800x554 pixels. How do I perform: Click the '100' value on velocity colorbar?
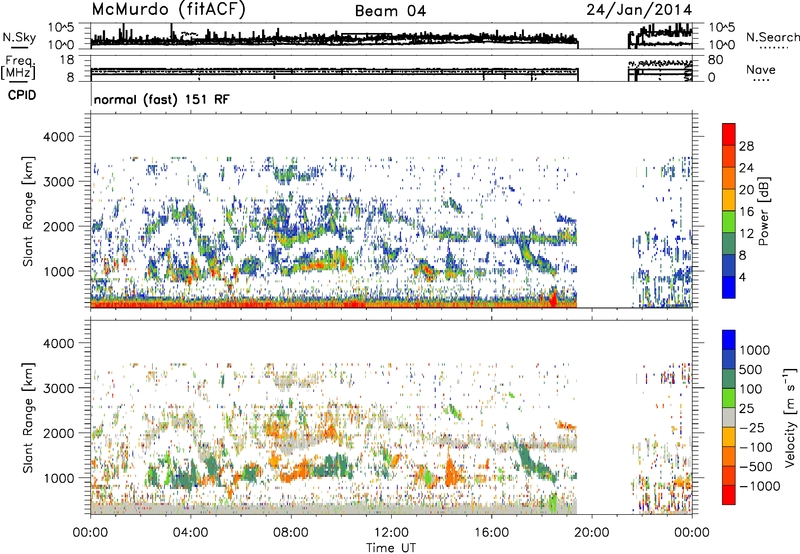(x=753, y=389)
